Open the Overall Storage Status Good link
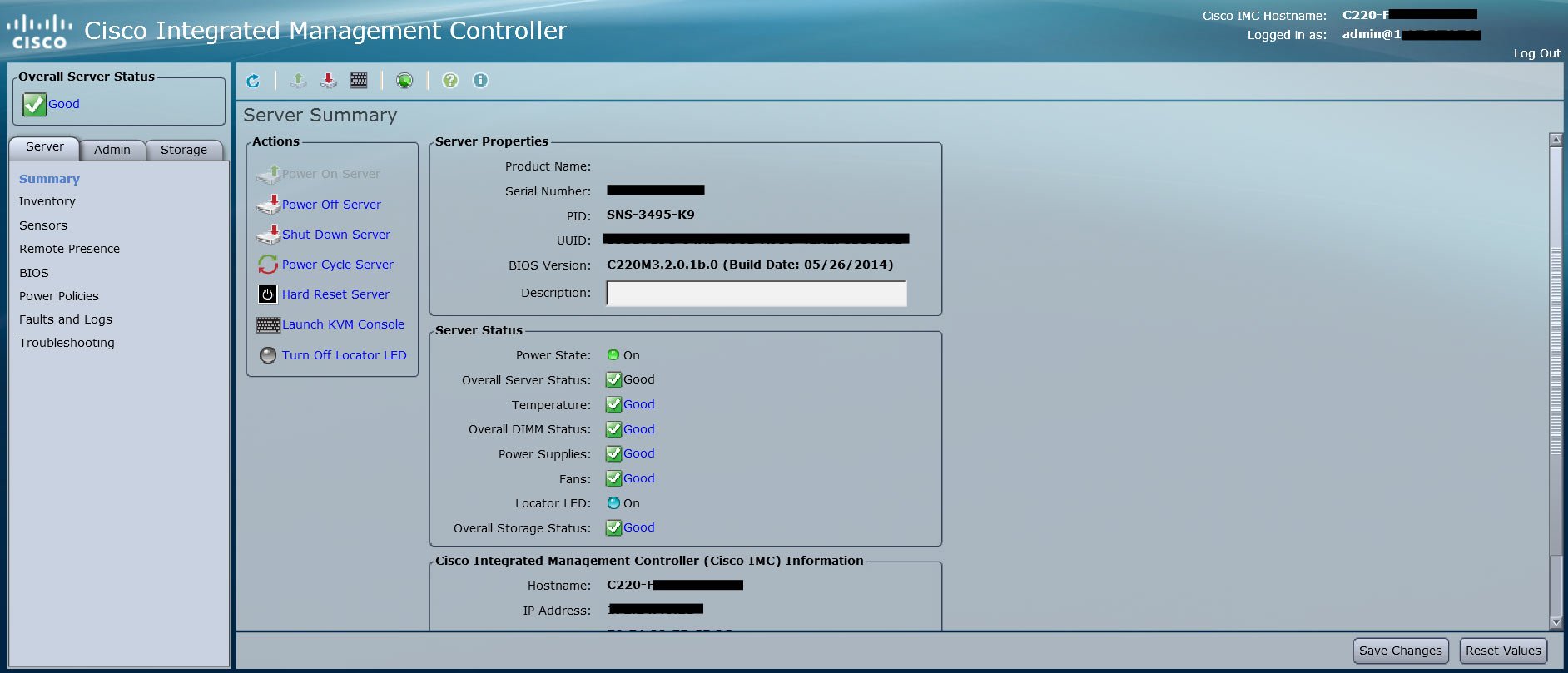Viewport: 1568px width, 673px height. point(639,527)
